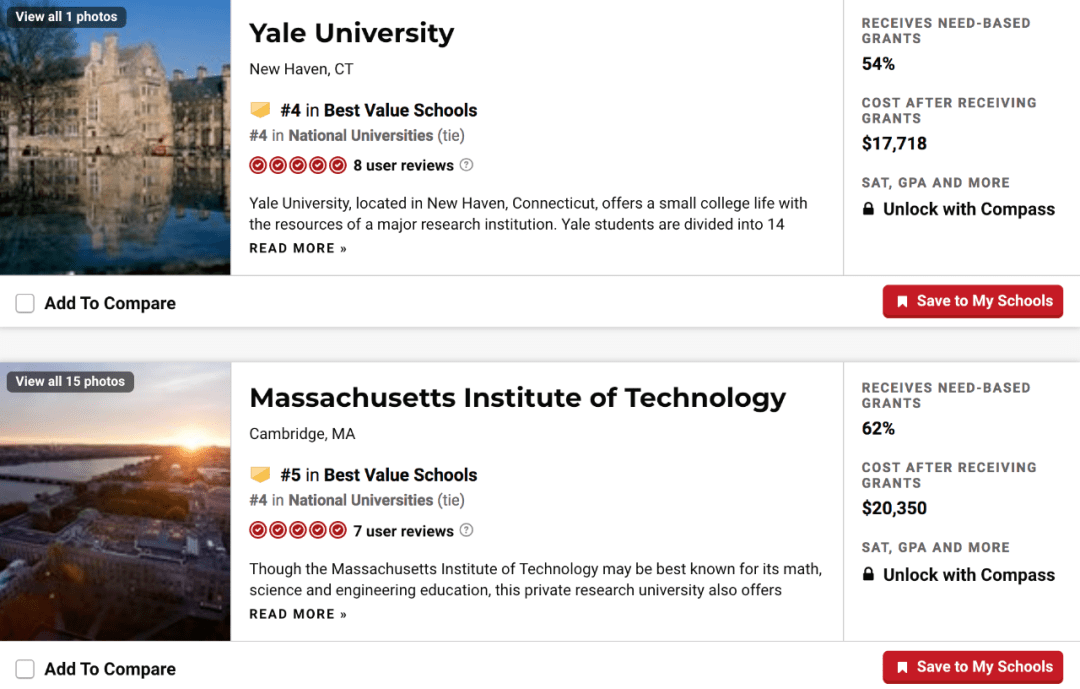Open the Yale University title link
The image size is (1080, 689).
point(351,33)
